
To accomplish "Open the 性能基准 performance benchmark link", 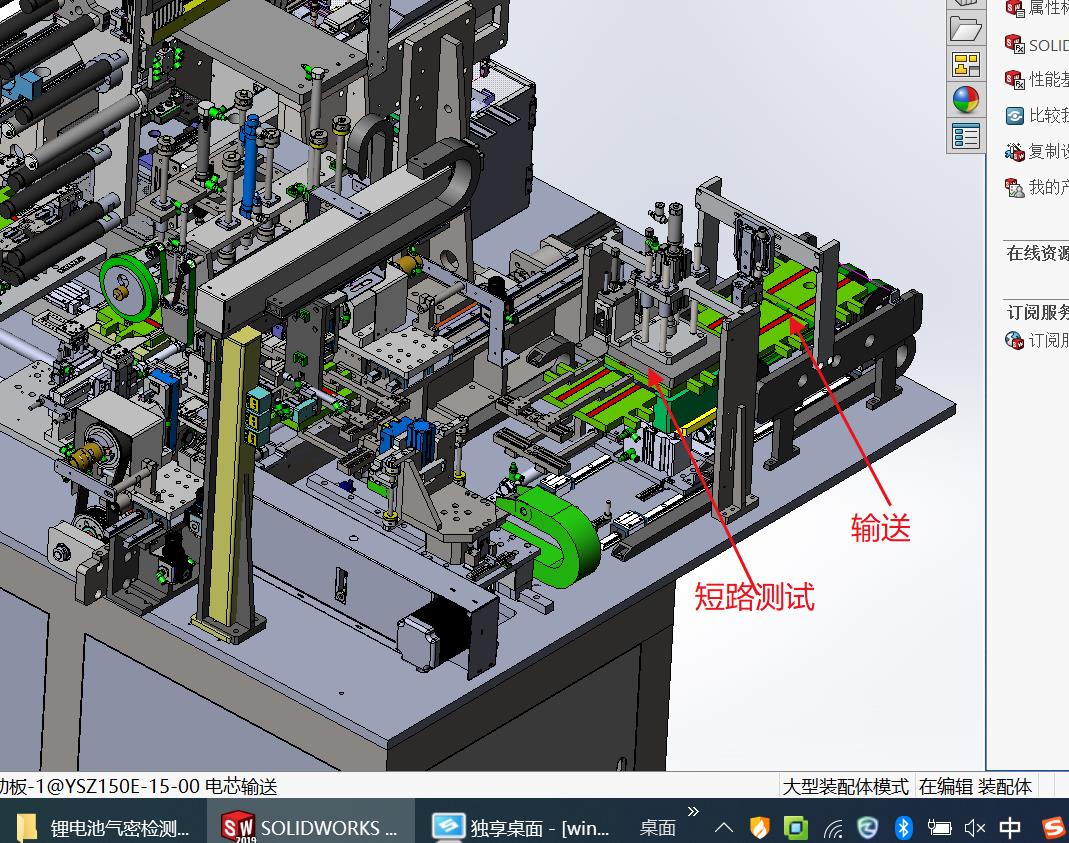I will 1036,80.
